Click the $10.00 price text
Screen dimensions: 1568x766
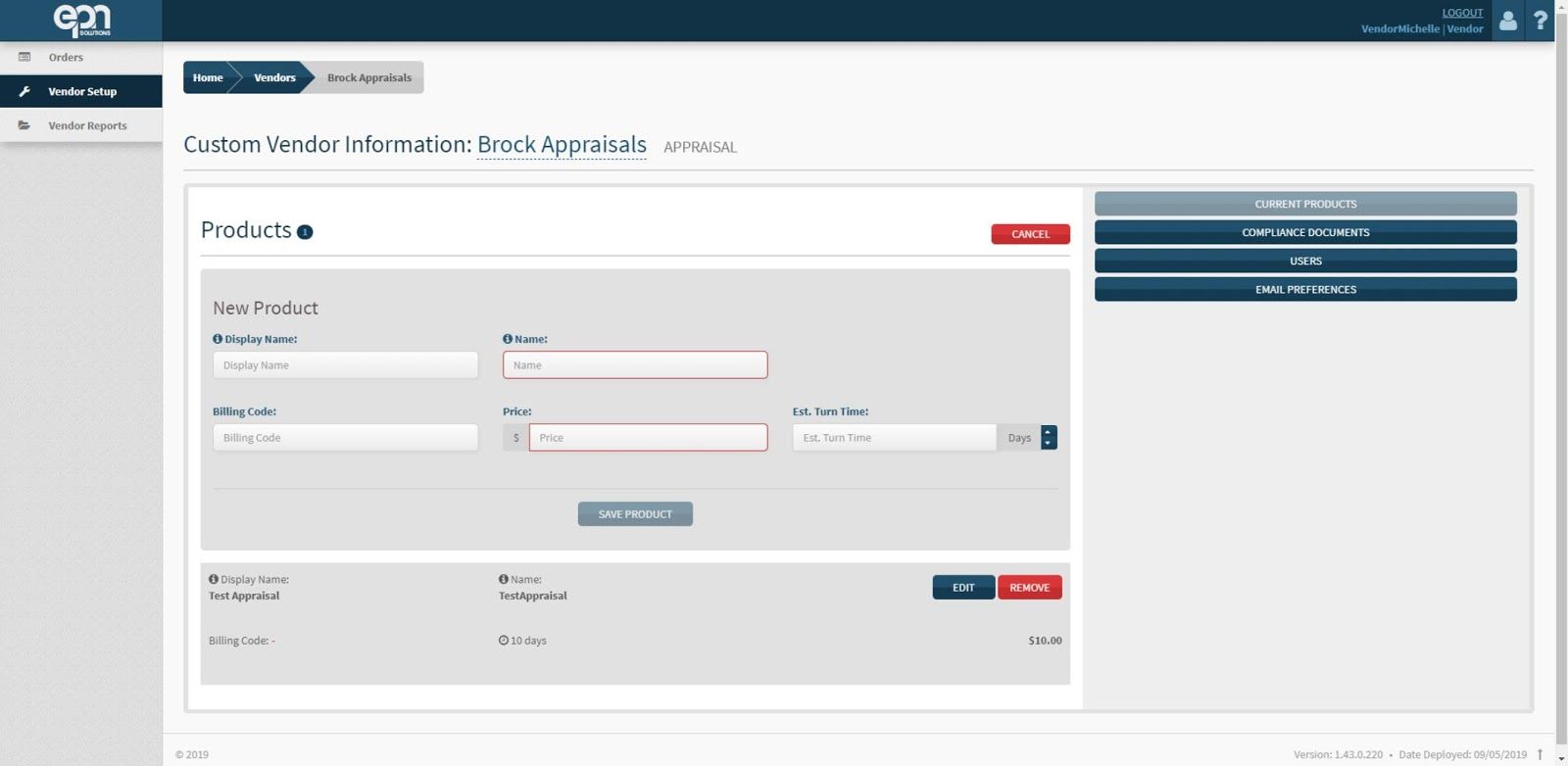pyautogui.click(x=1045, y=641)
